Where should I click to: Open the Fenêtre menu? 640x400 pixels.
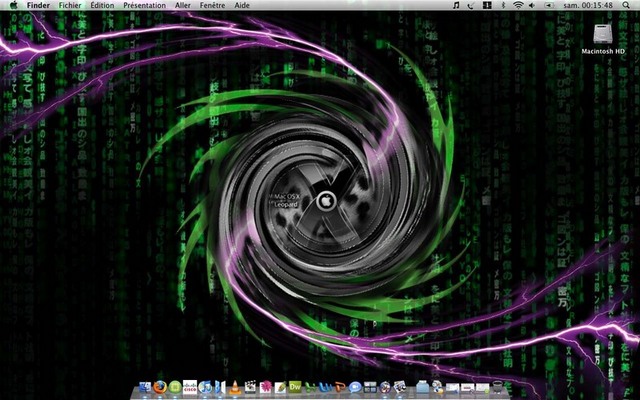pos(212,5)
